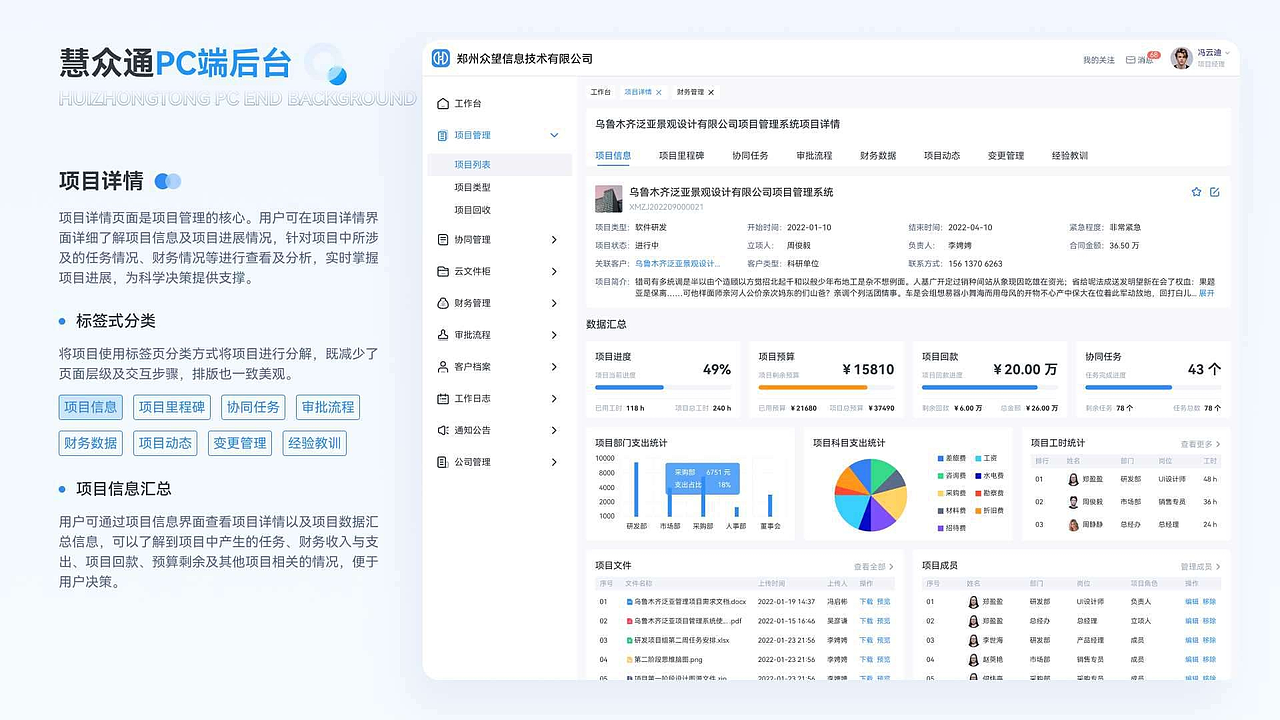
Task: Click 周静静's avatar in 项目工时统计
Action: coord(1074,524)
